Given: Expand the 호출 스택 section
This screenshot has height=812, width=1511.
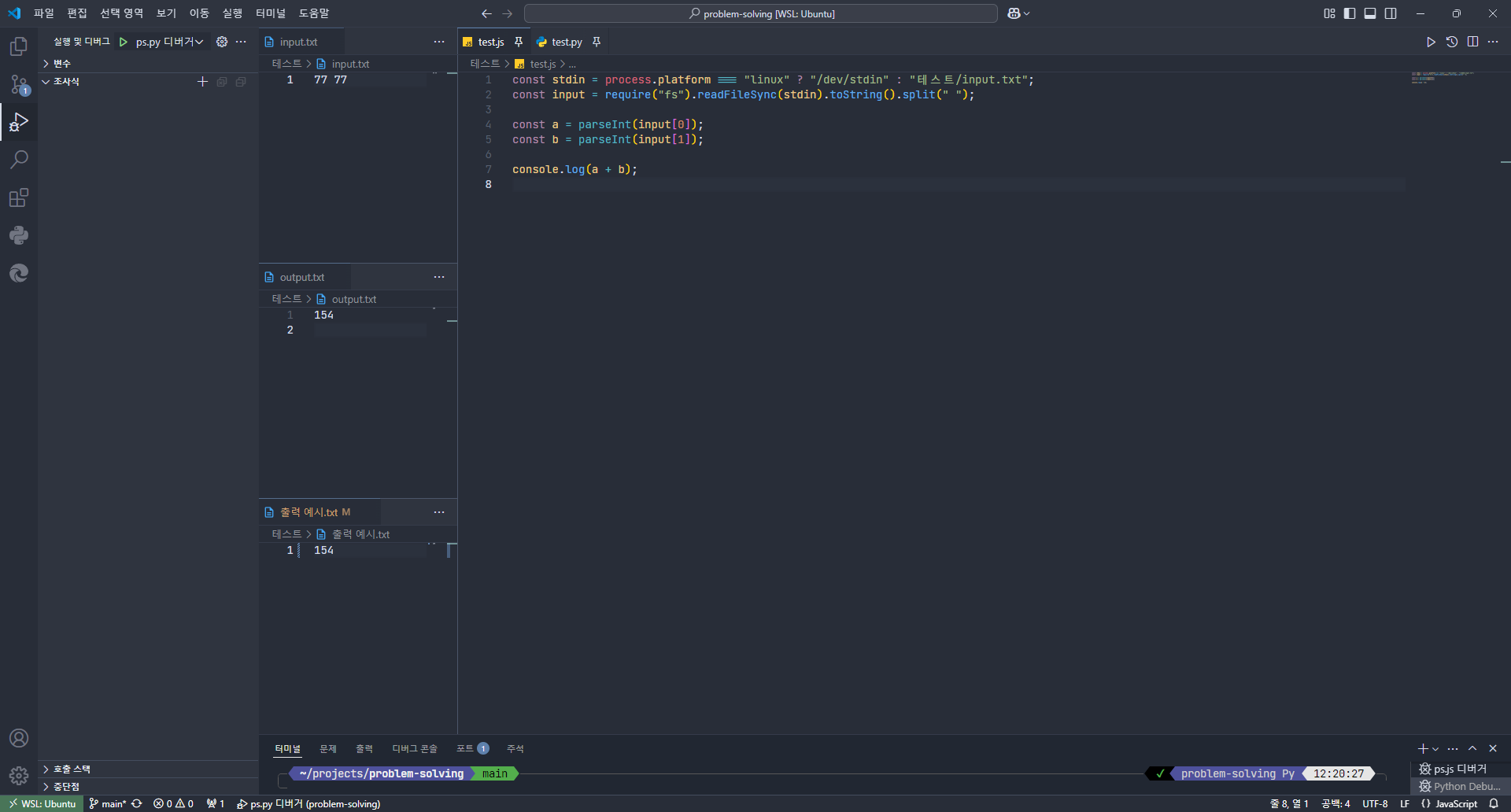Looking at the screenshot, I should [148, 769].
